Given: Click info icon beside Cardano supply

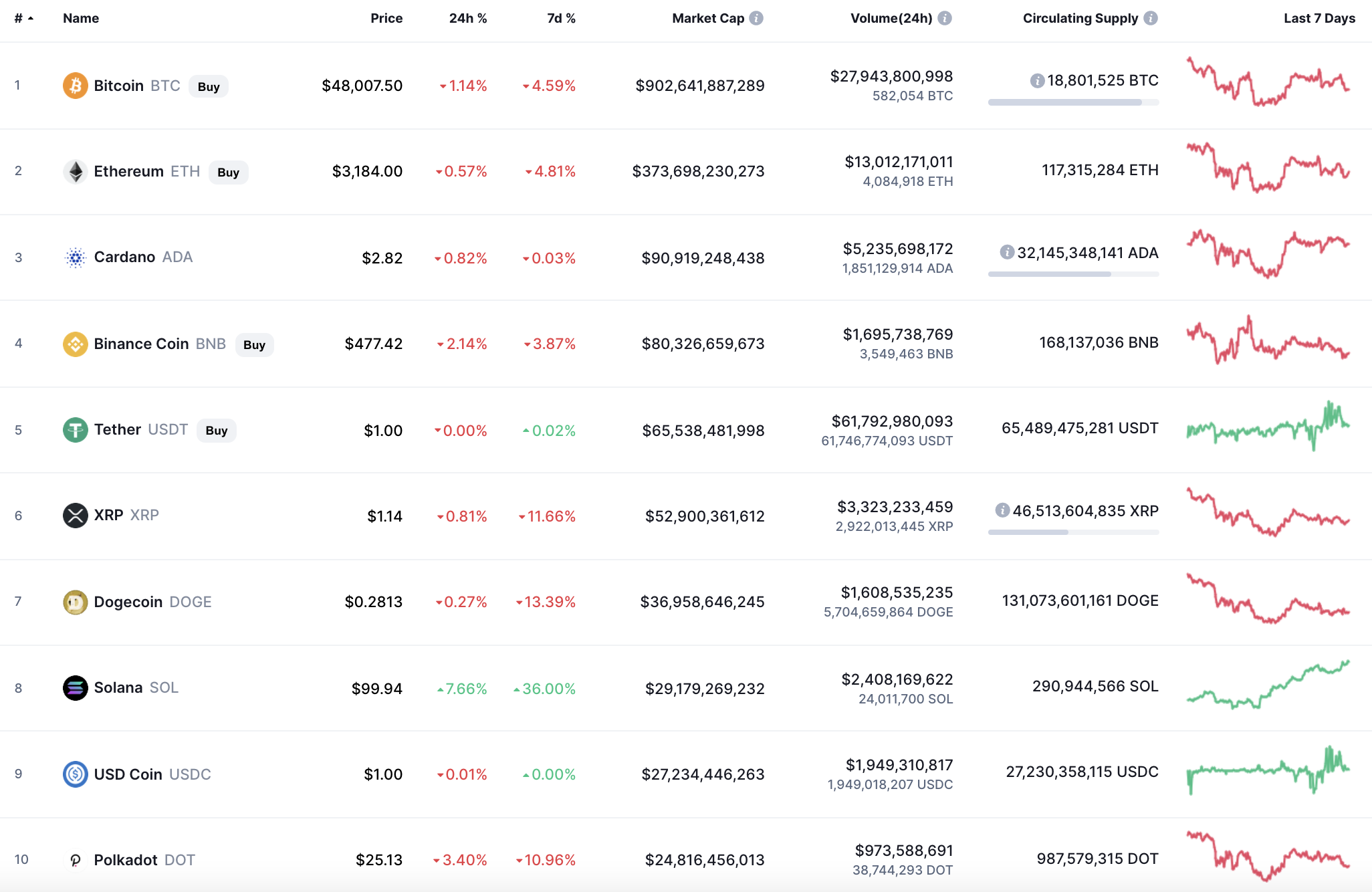Looking at the screenshot, I should tap(1007, 252).
